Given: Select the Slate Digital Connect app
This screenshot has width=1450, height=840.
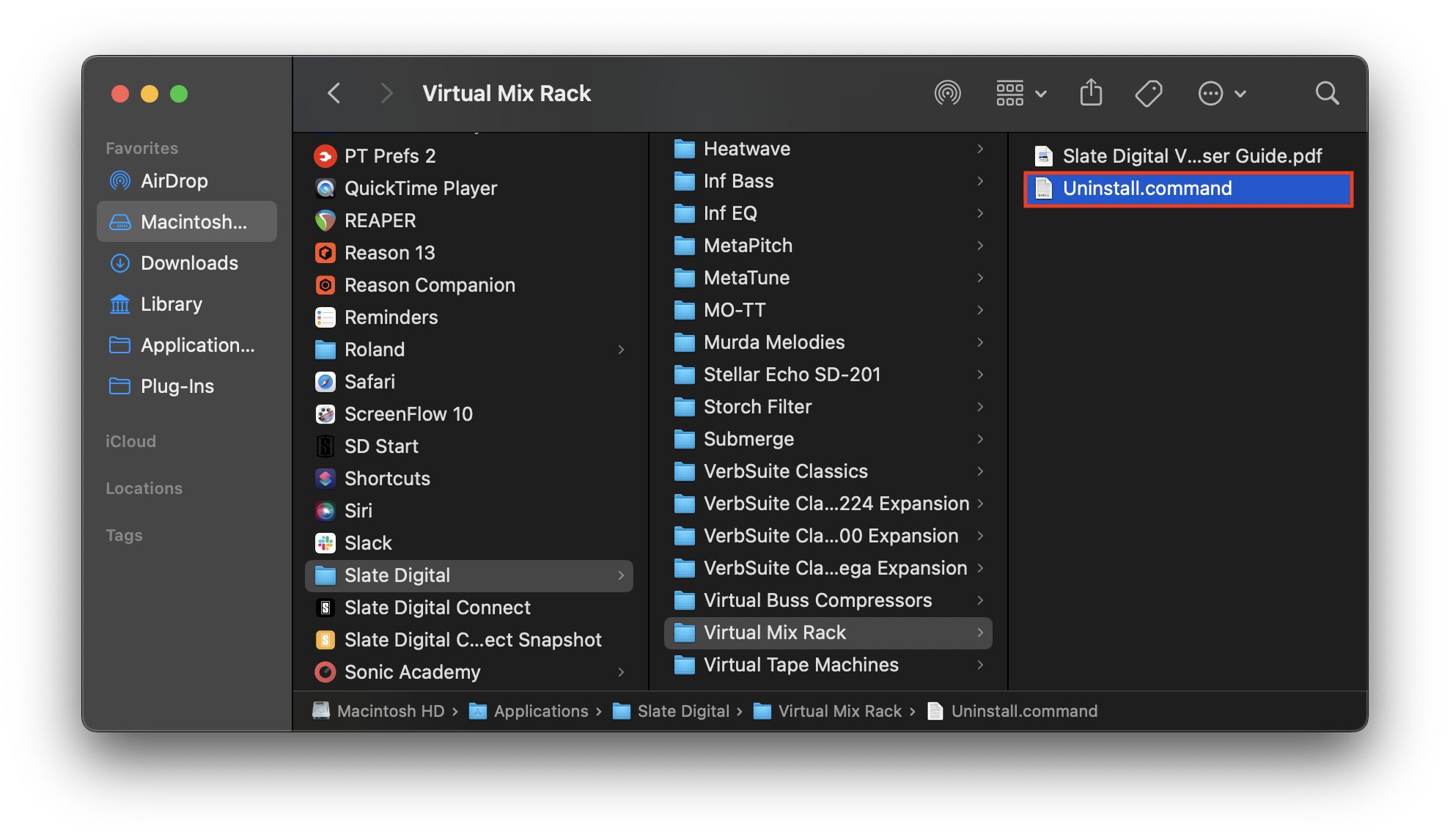Looking at the screenshot, I should tap(469, 608).
